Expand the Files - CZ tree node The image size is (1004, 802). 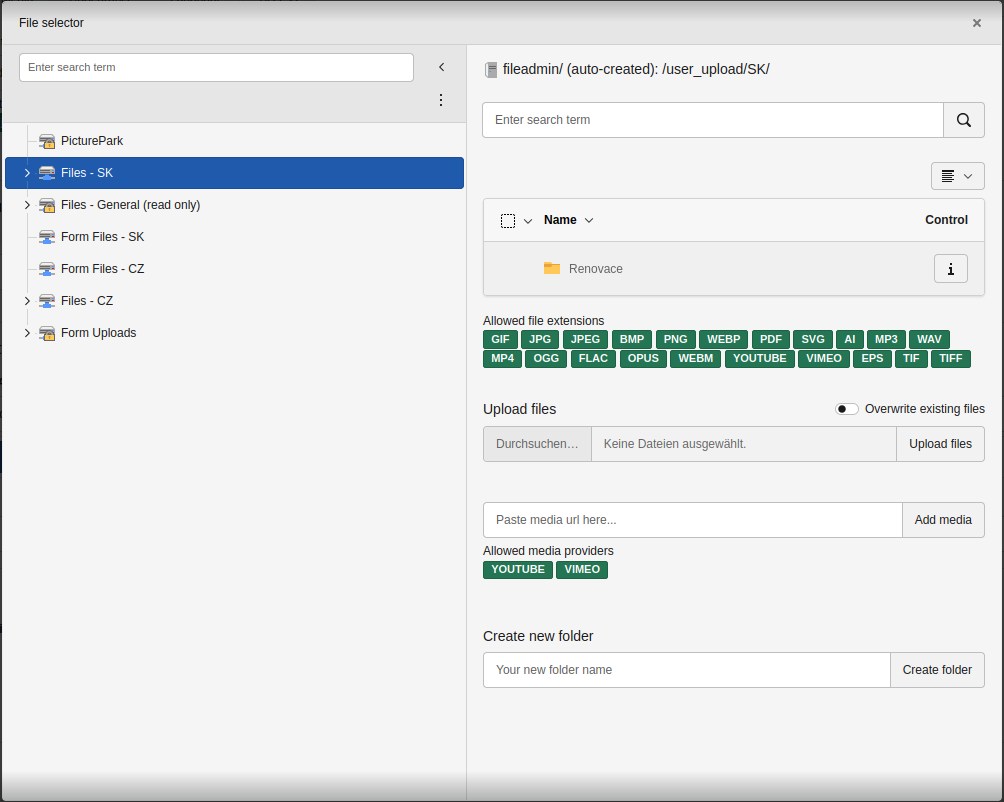[x=27, y=301]
